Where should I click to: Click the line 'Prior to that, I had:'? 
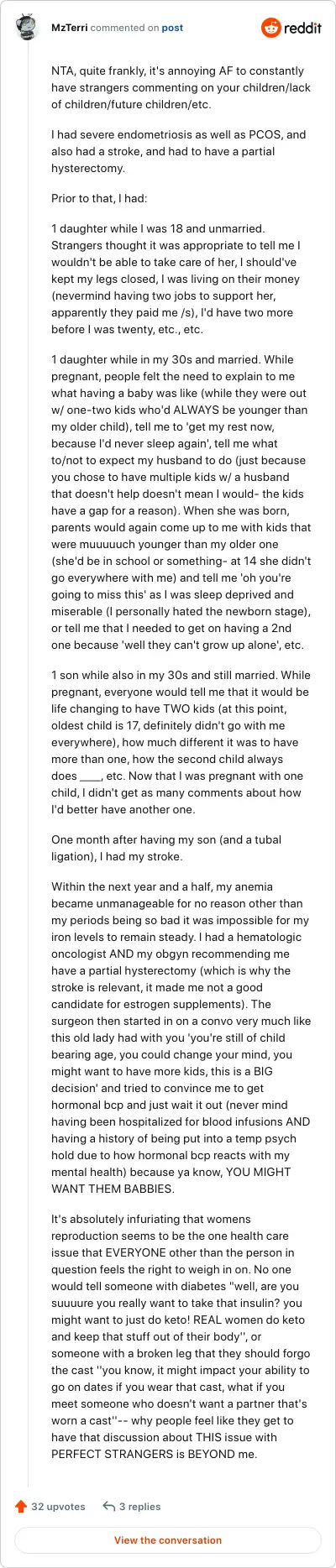[x=103, y=199]
